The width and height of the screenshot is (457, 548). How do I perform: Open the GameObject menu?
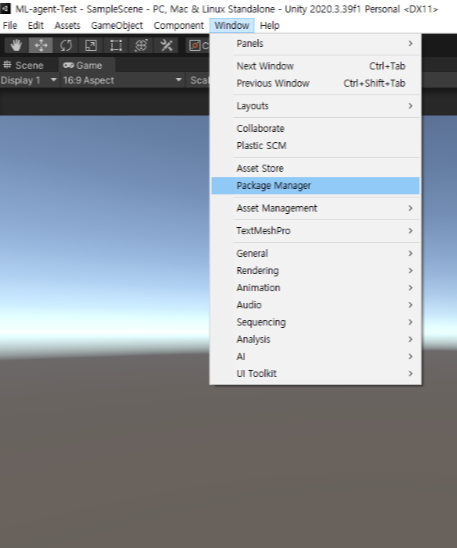[117, 26]
